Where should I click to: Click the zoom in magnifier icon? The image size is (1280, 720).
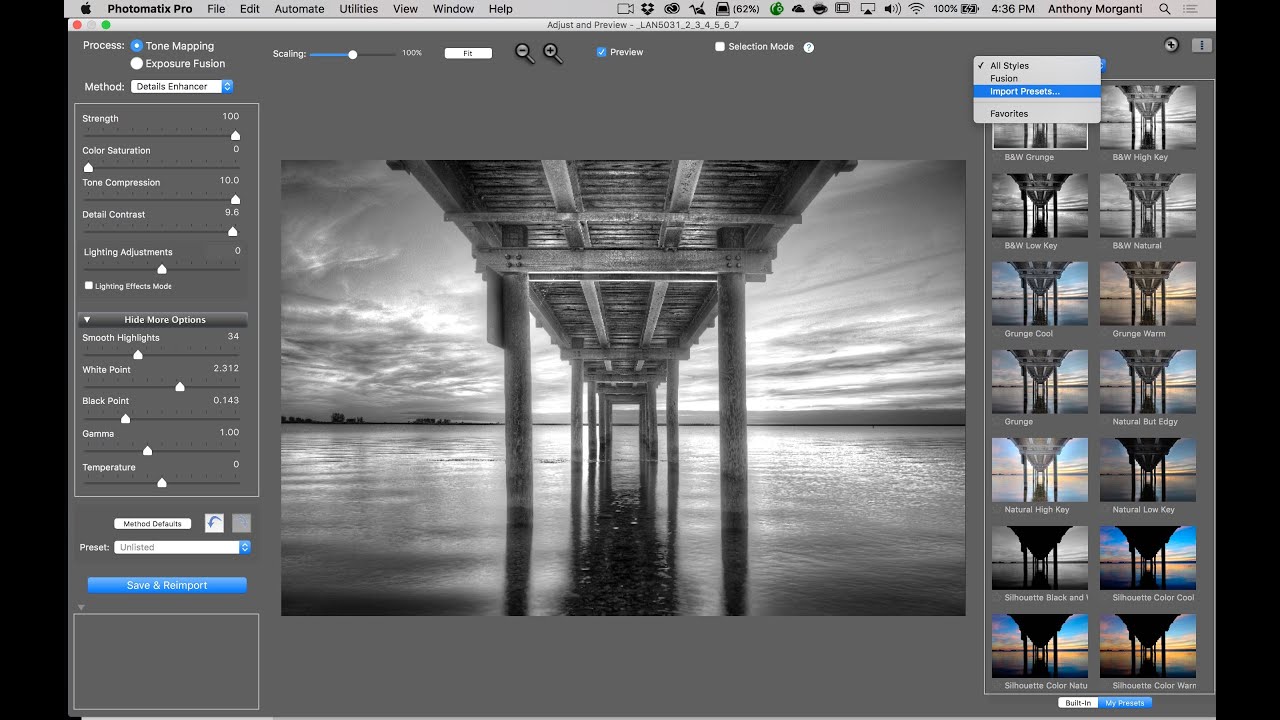552,53
